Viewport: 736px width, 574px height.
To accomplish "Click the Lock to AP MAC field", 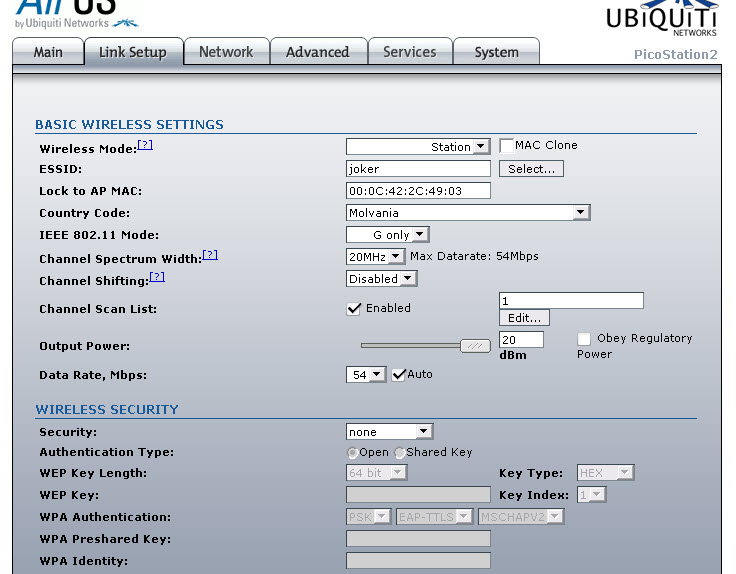I will (x=418, y=191).
